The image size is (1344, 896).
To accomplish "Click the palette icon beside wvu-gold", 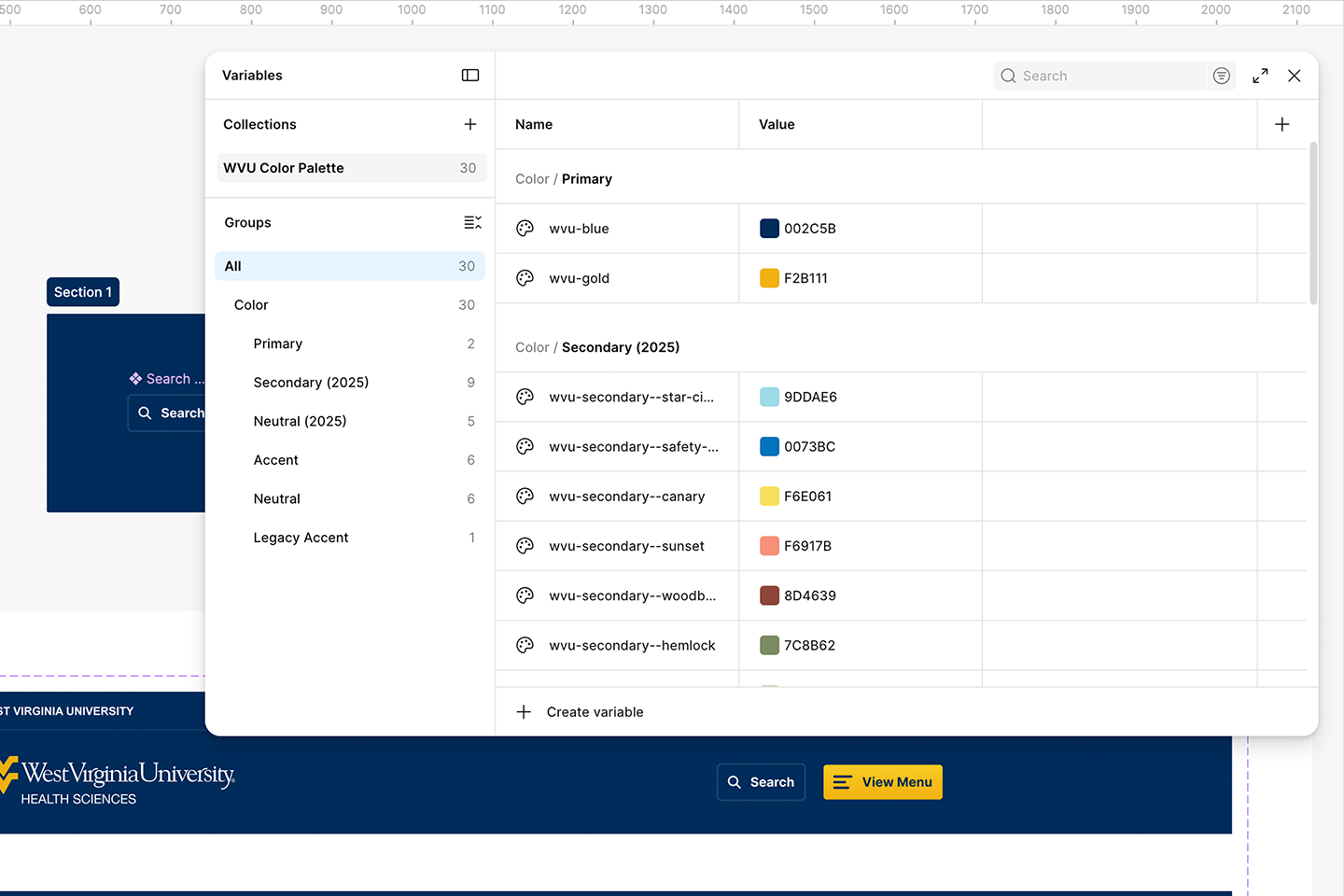I will coord(525,278).
